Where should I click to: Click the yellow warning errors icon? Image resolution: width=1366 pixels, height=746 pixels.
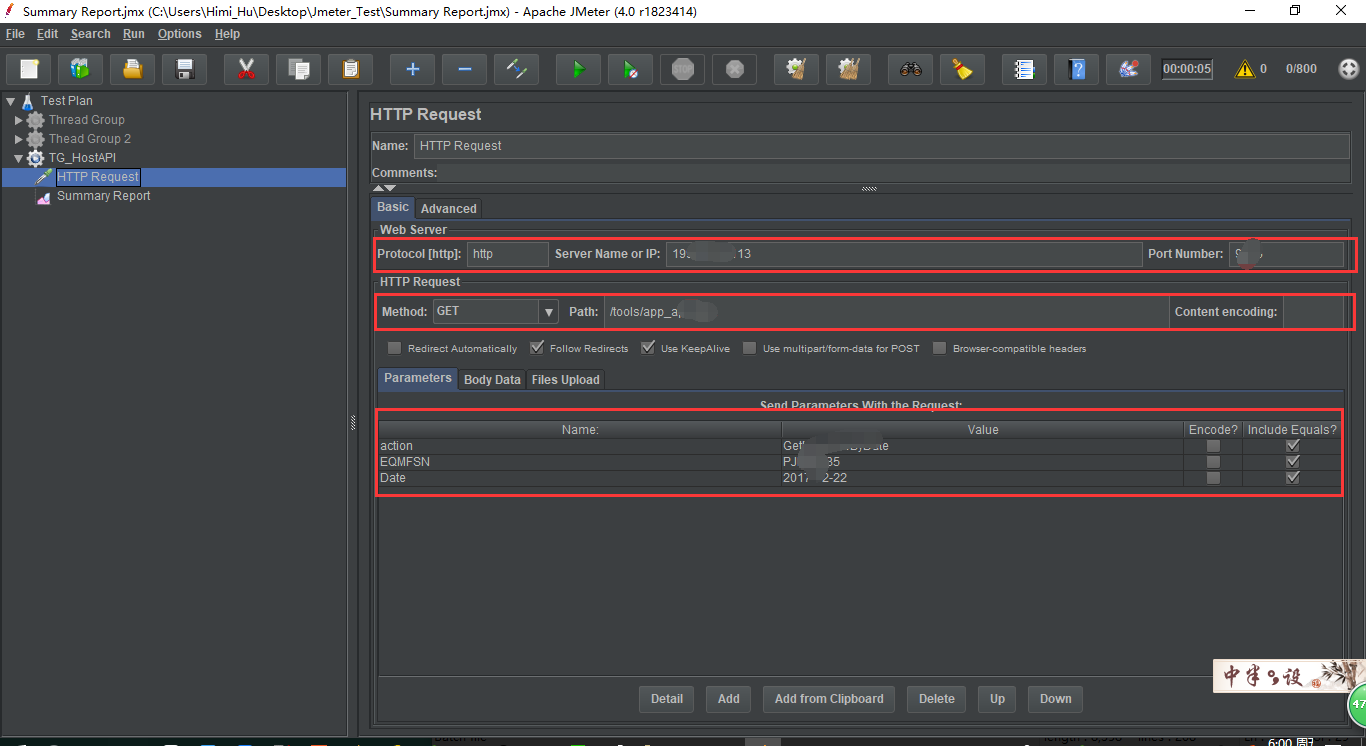[1244, 69]
